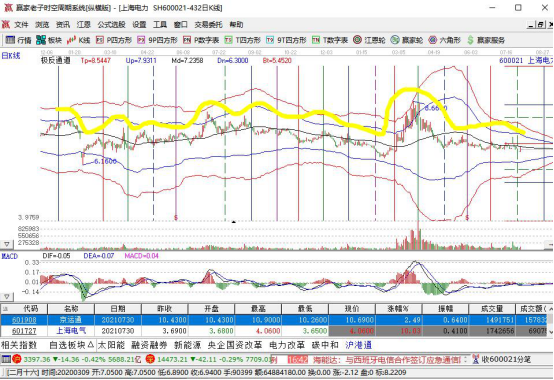The height and width of the screenshot is (380, 554).
Task: Open the 公式选股 menu
Action: (112, 24)
